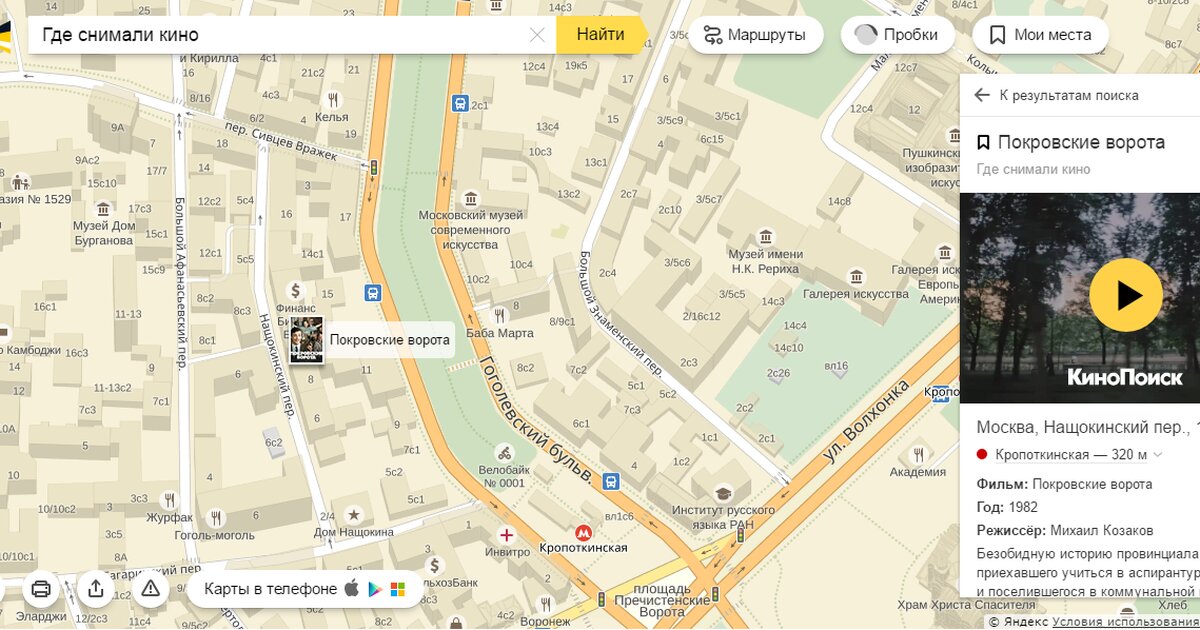
Task: Open the Windows store icon
Action: [398, 589]
